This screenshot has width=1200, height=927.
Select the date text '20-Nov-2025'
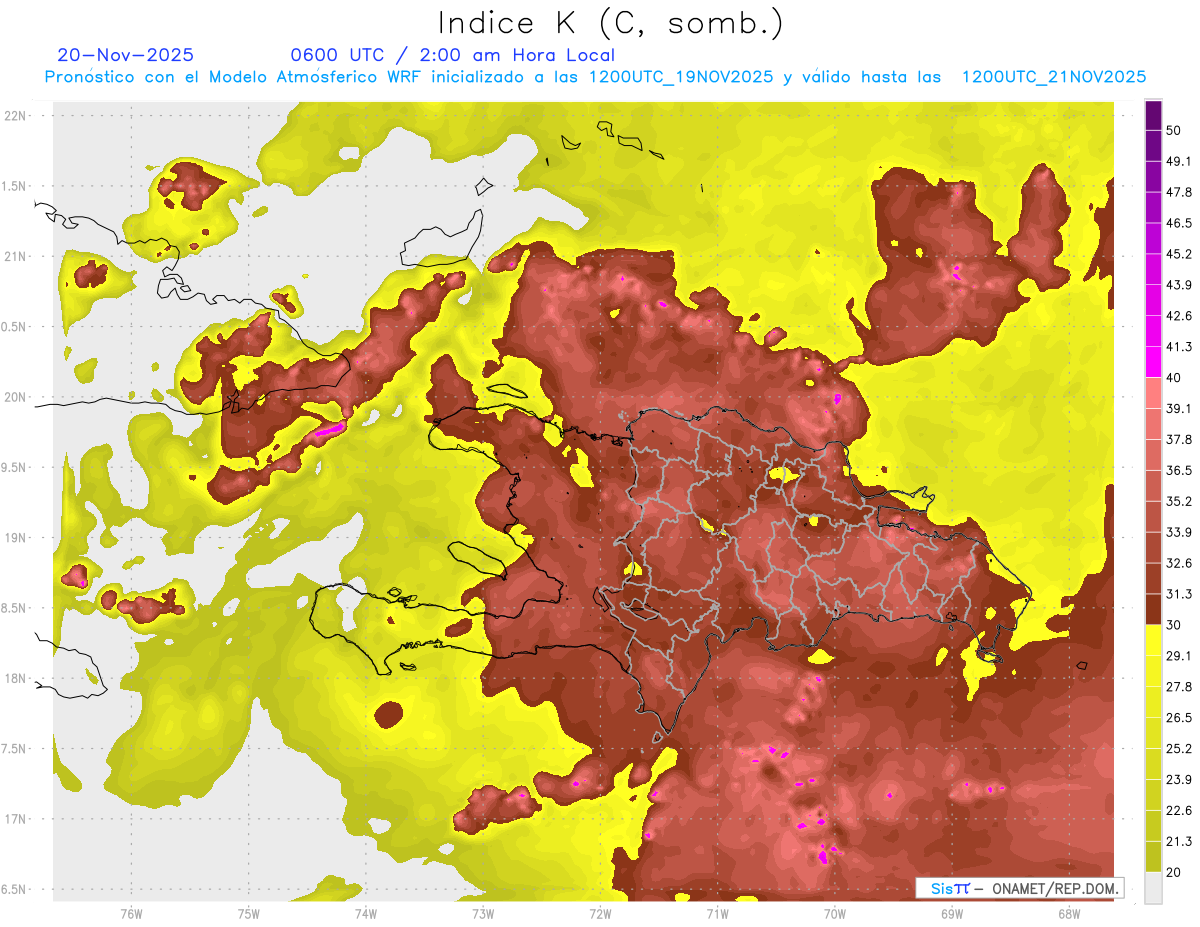pos(126,55)
